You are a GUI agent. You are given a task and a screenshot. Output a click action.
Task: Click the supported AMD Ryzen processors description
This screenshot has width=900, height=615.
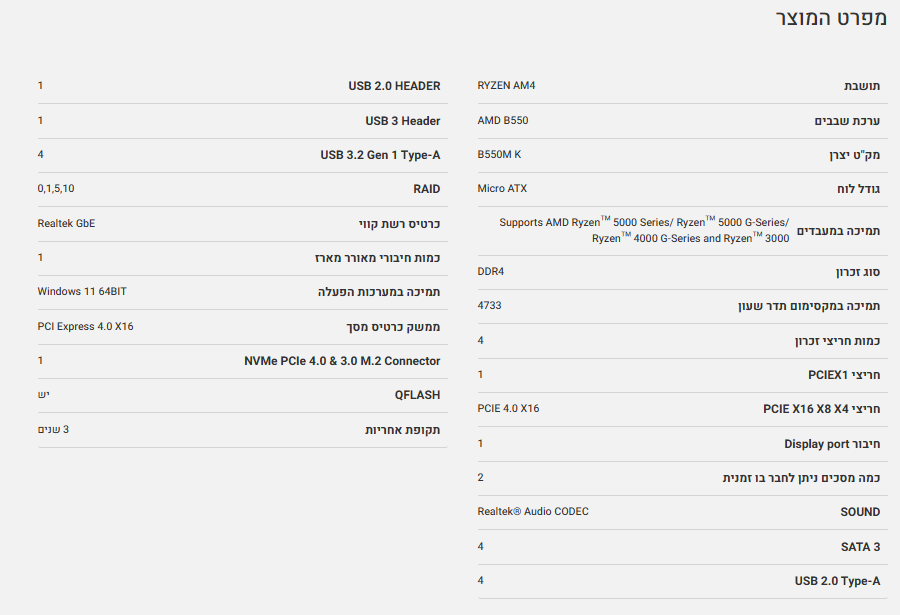tap(644, 230)
